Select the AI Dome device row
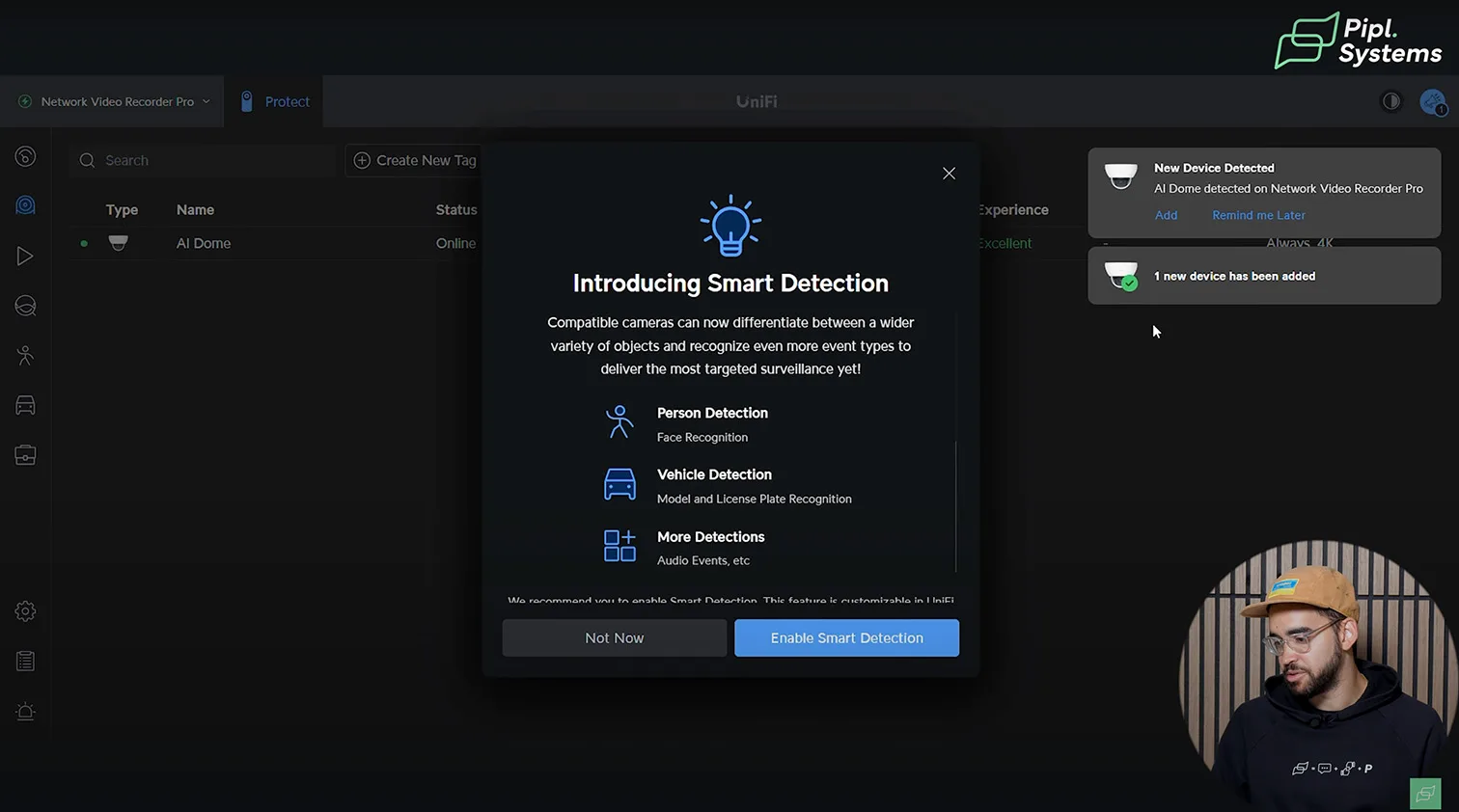Viewport: 1459px width, 812px height. [204, 243]
